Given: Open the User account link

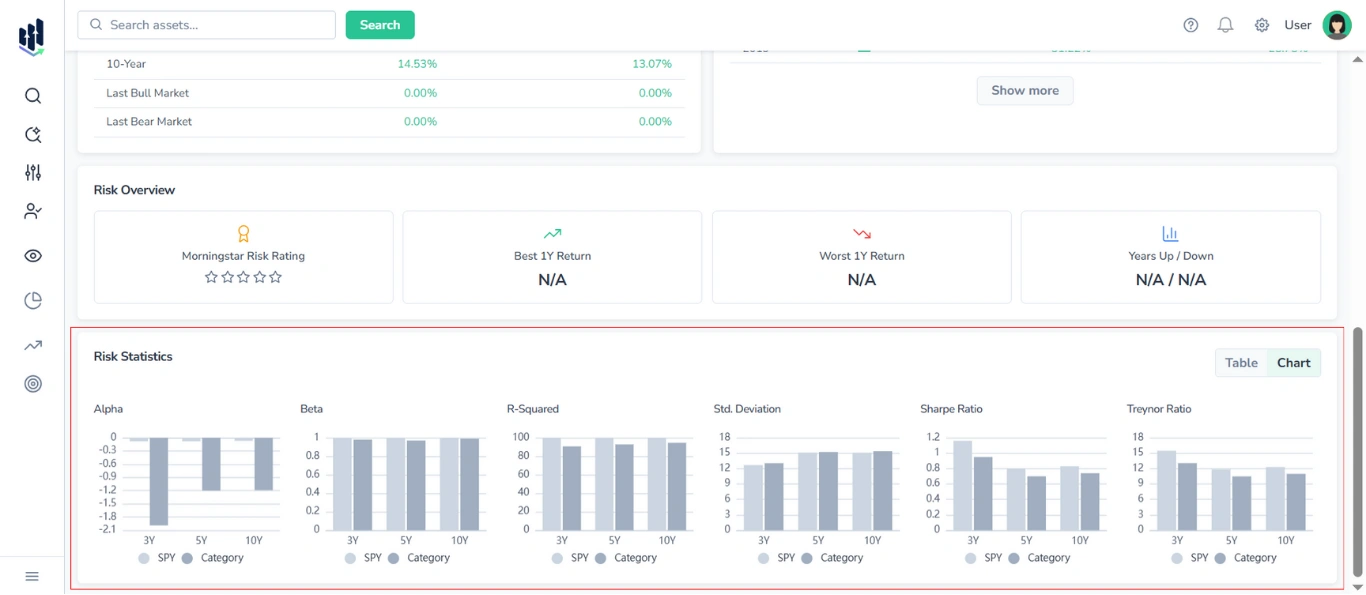Looking at the screenshot, I should pyautogui.click(x=1297, y=24).
